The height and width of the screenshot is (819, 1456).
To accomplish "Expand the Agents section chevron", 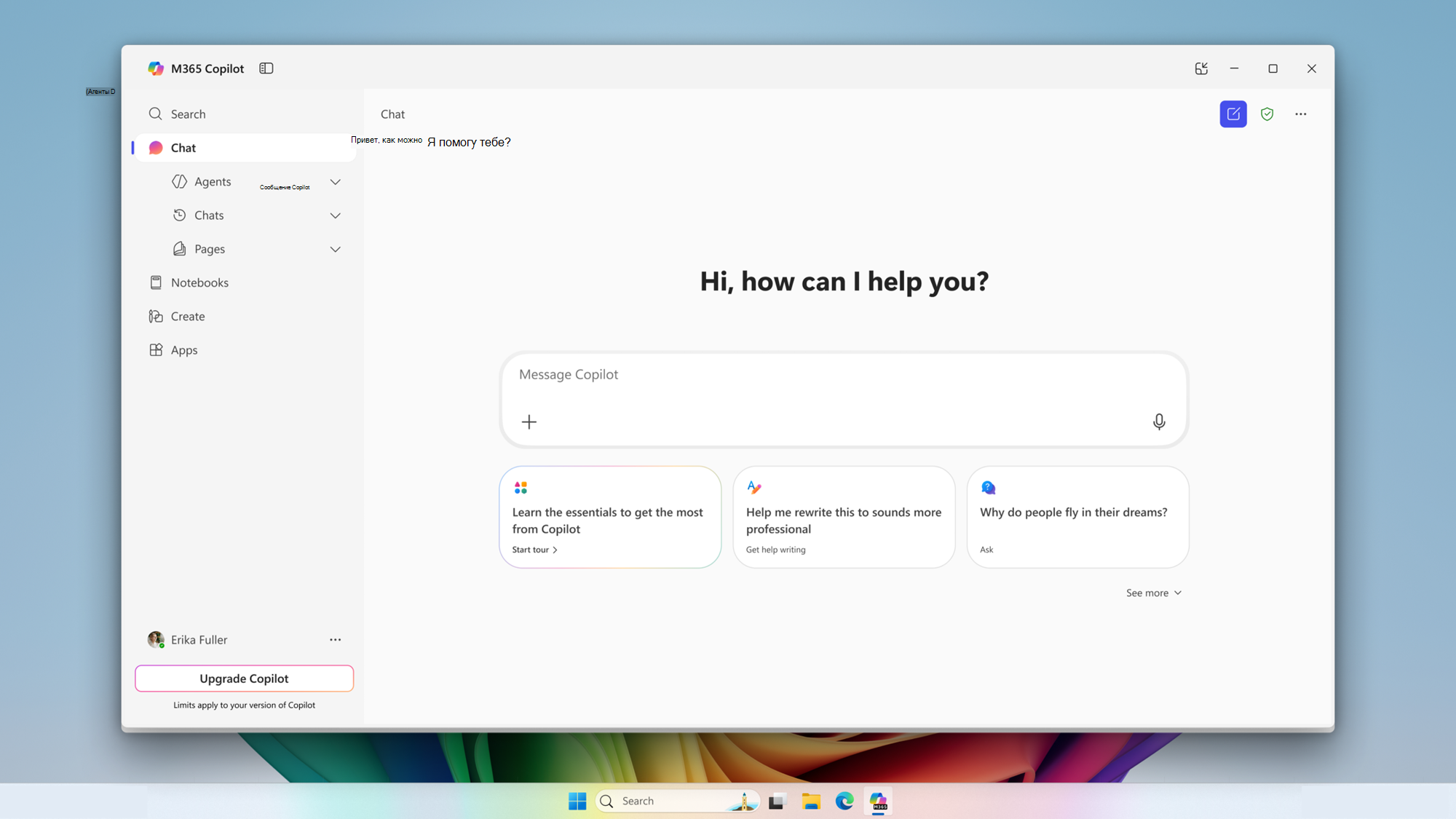I will point(335,182).
